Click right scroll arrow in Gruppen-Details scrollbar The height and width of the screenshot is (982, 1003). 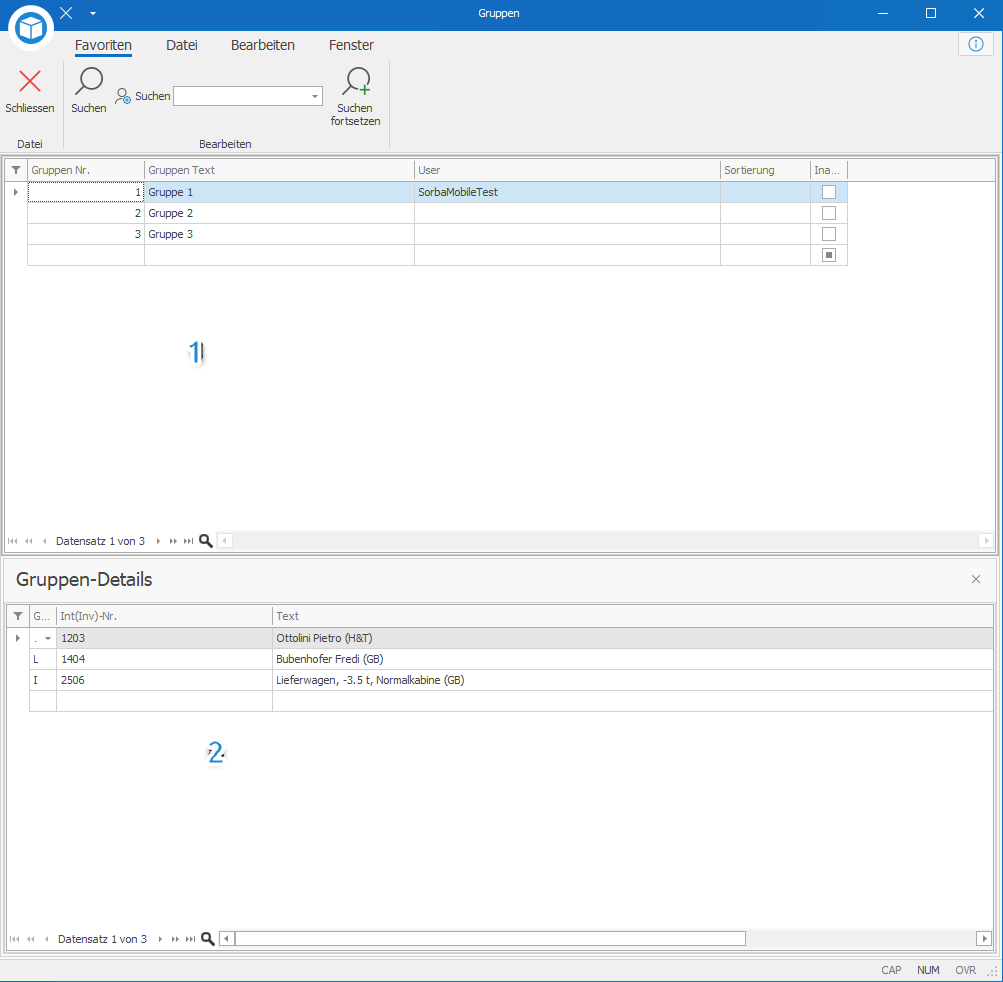coord(984,939)
